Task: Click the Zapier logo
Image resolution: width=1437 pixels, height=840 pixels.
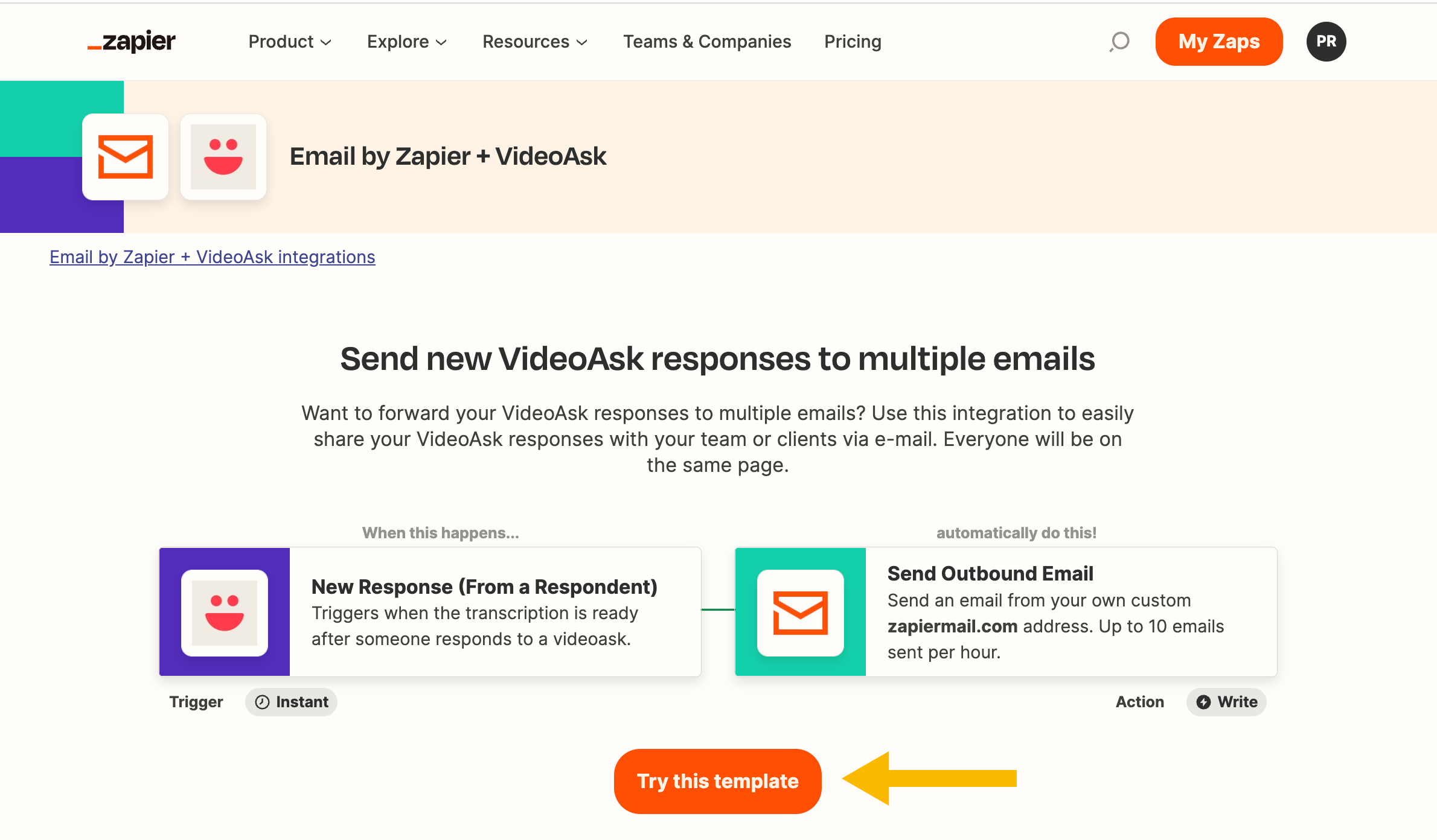Action: [132, 41]
